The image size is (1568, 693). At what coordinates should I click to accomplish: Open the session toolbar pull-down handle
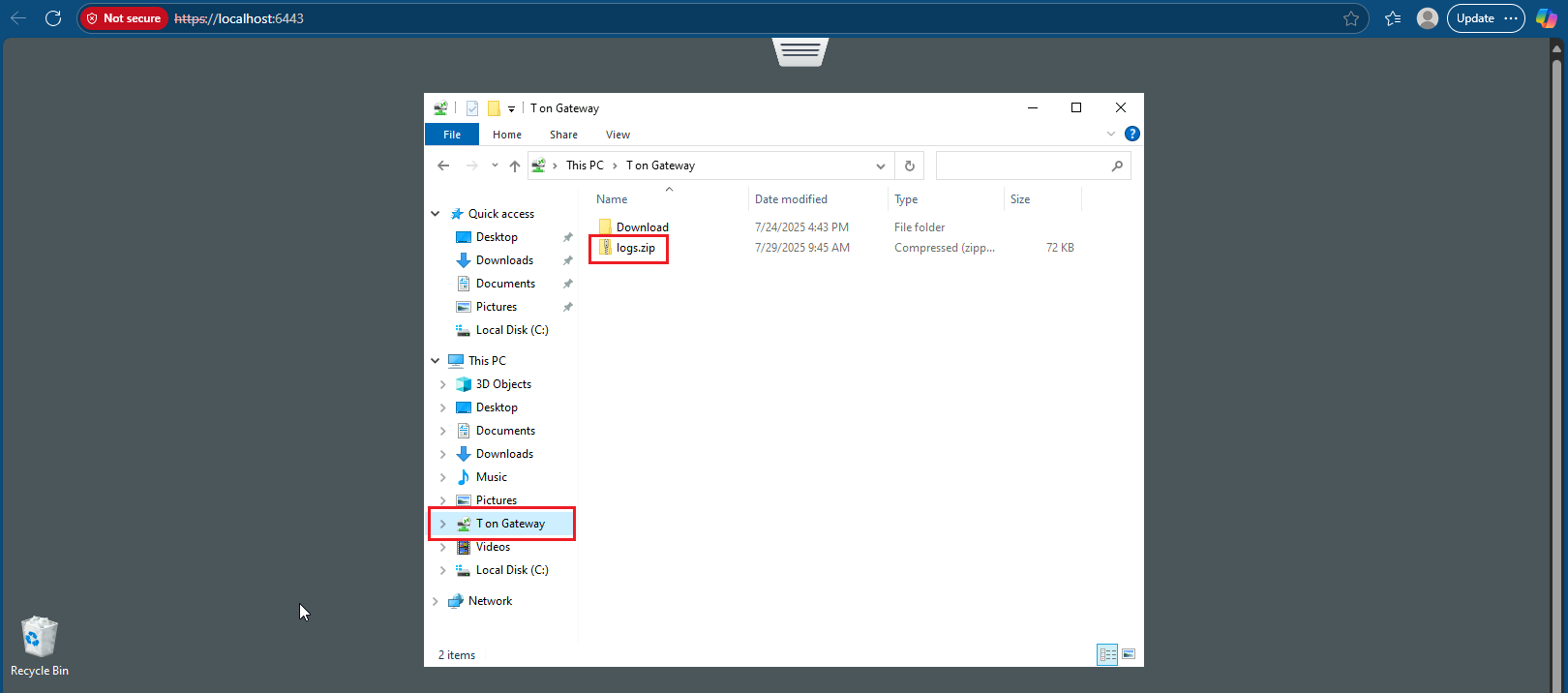point(800,50)
